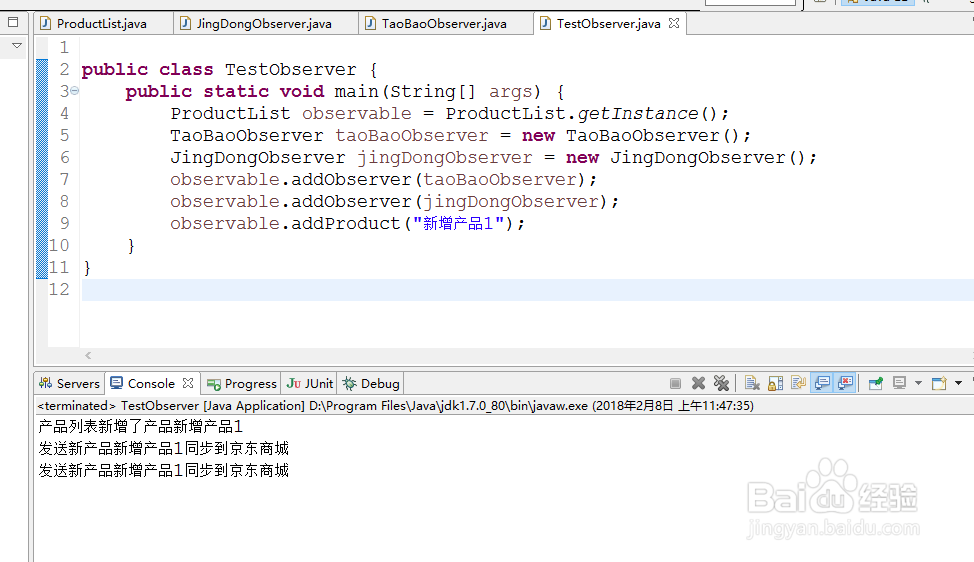
Task: Click the Display Selected Console icon
Action: (899, 383)
